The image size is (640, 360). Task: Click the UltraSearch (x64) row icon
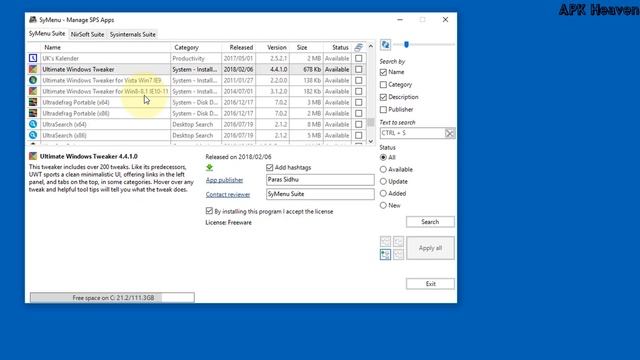(33, 124)
